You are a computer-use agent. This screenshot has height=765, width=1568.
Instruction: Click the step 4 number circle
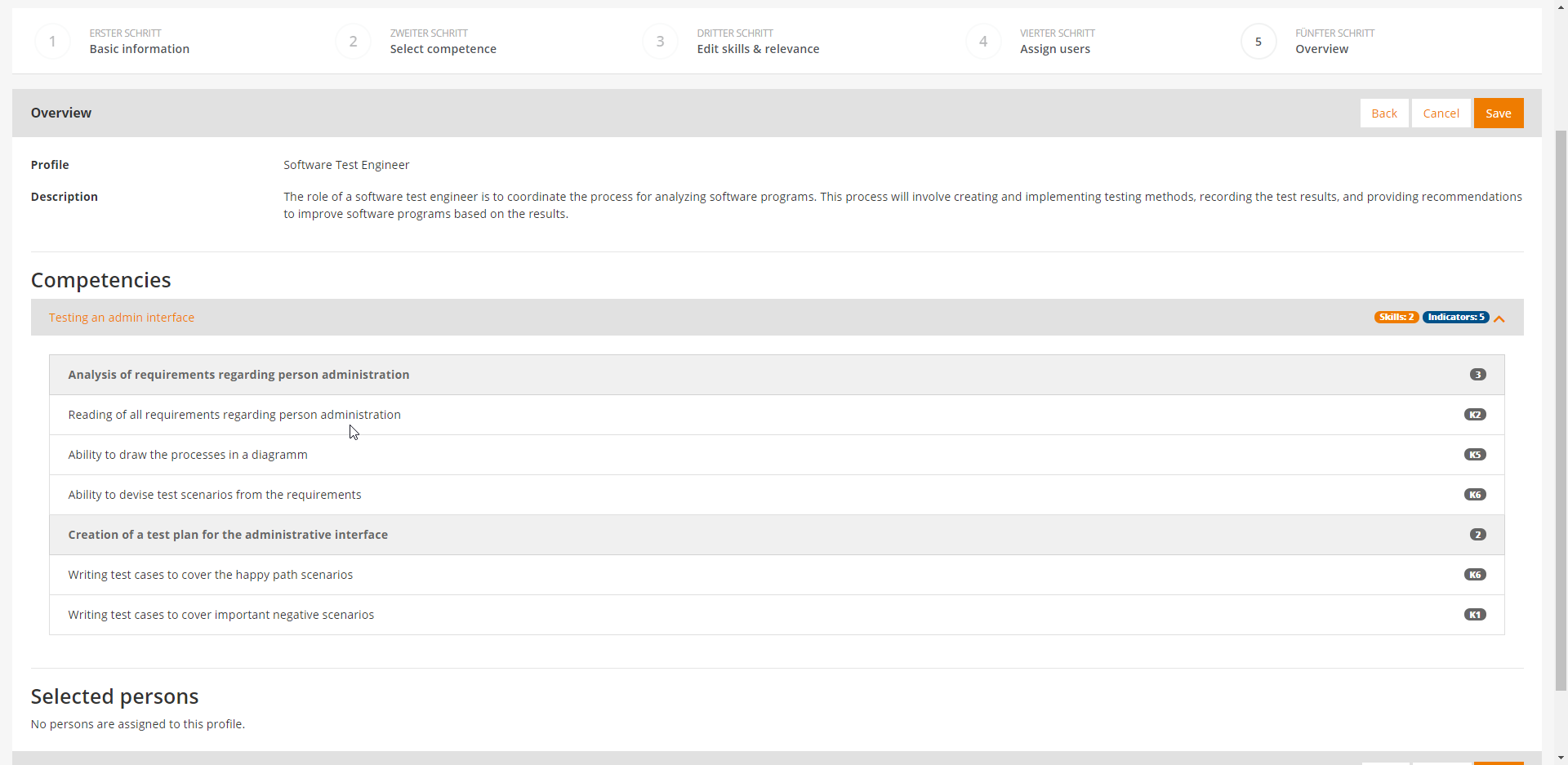(983, 42)
